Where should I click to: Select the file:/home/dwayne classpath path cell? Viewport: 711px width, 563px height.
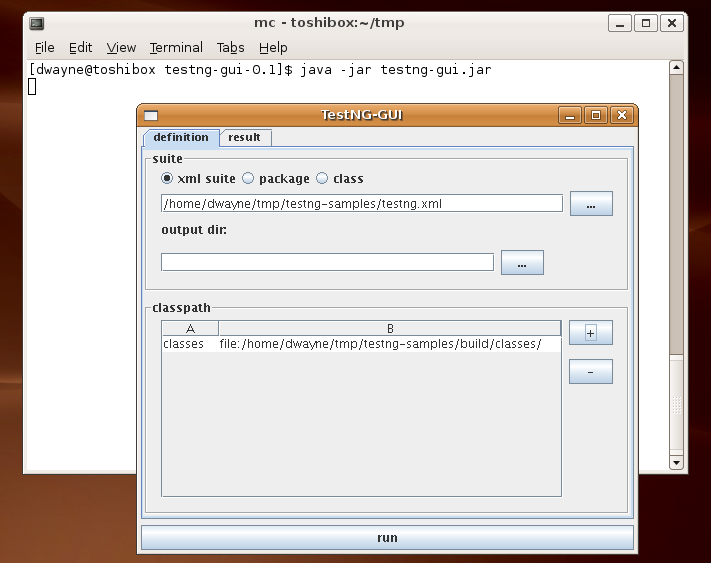(x=390, y=344)
